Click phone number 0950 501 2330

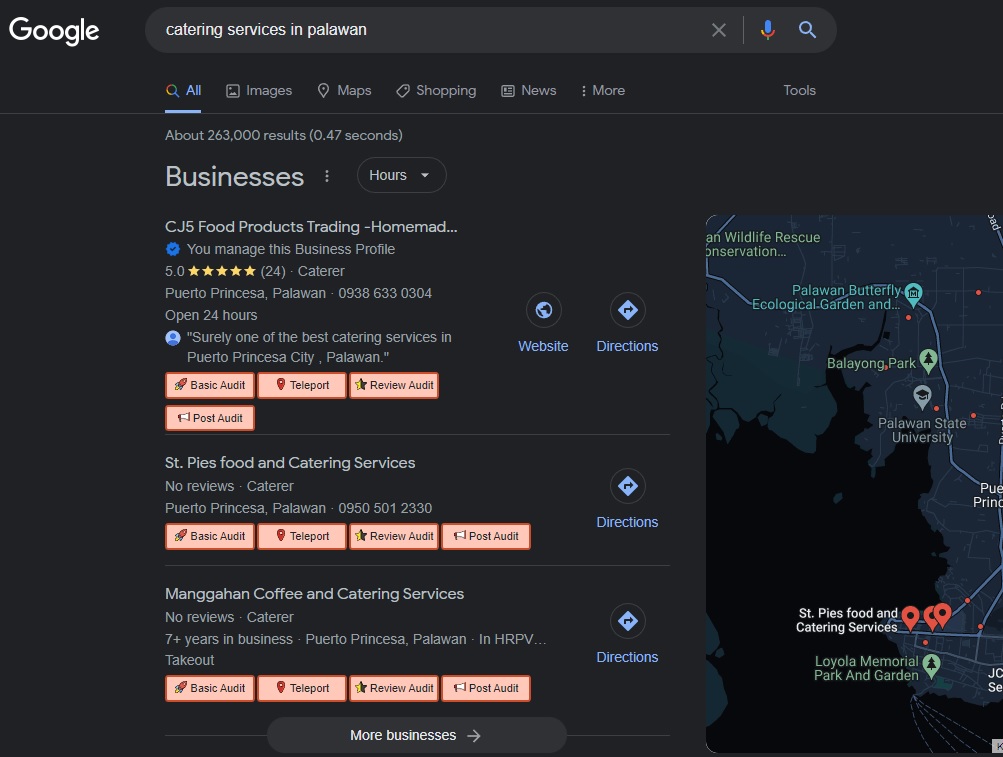(385, 508)
